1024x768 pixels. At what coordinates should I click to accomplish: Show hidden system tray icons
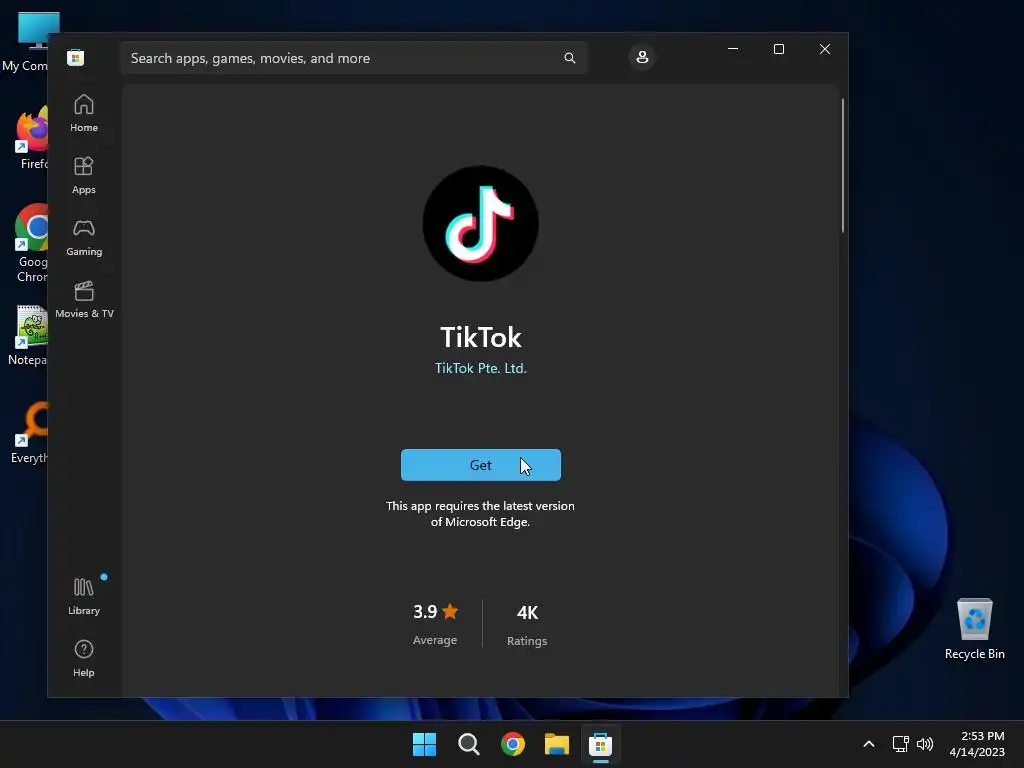869,744
